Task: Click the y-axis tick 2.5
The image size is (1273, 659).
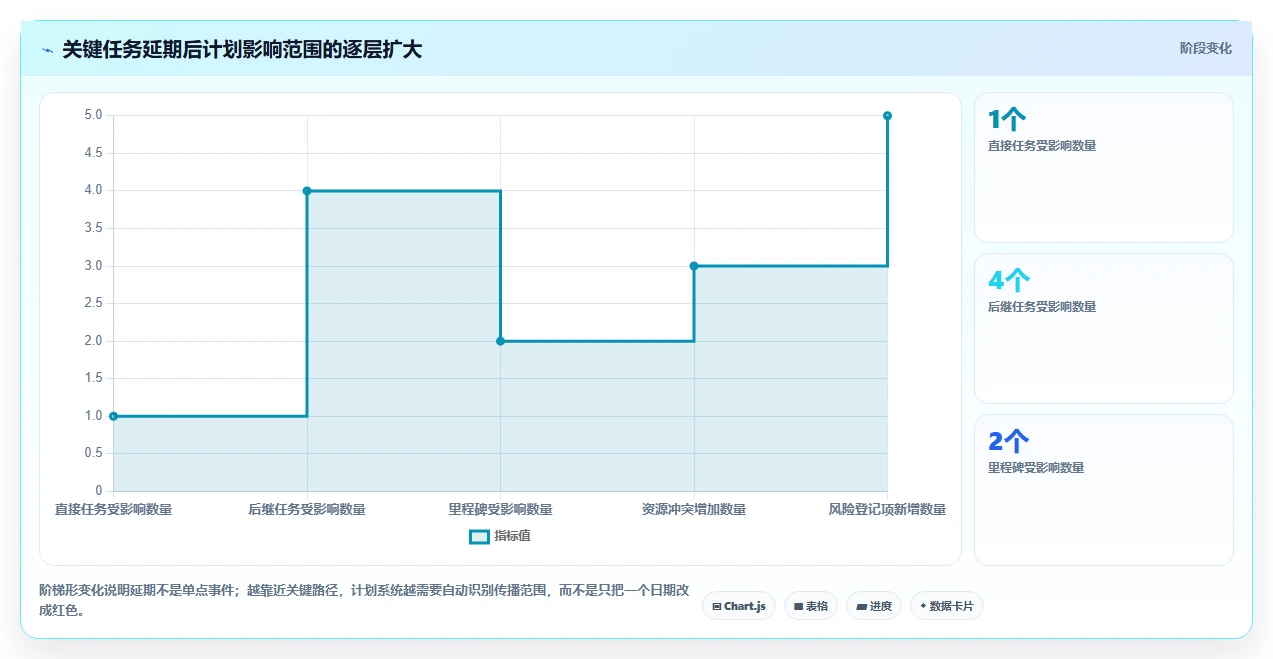Action: 93,303
